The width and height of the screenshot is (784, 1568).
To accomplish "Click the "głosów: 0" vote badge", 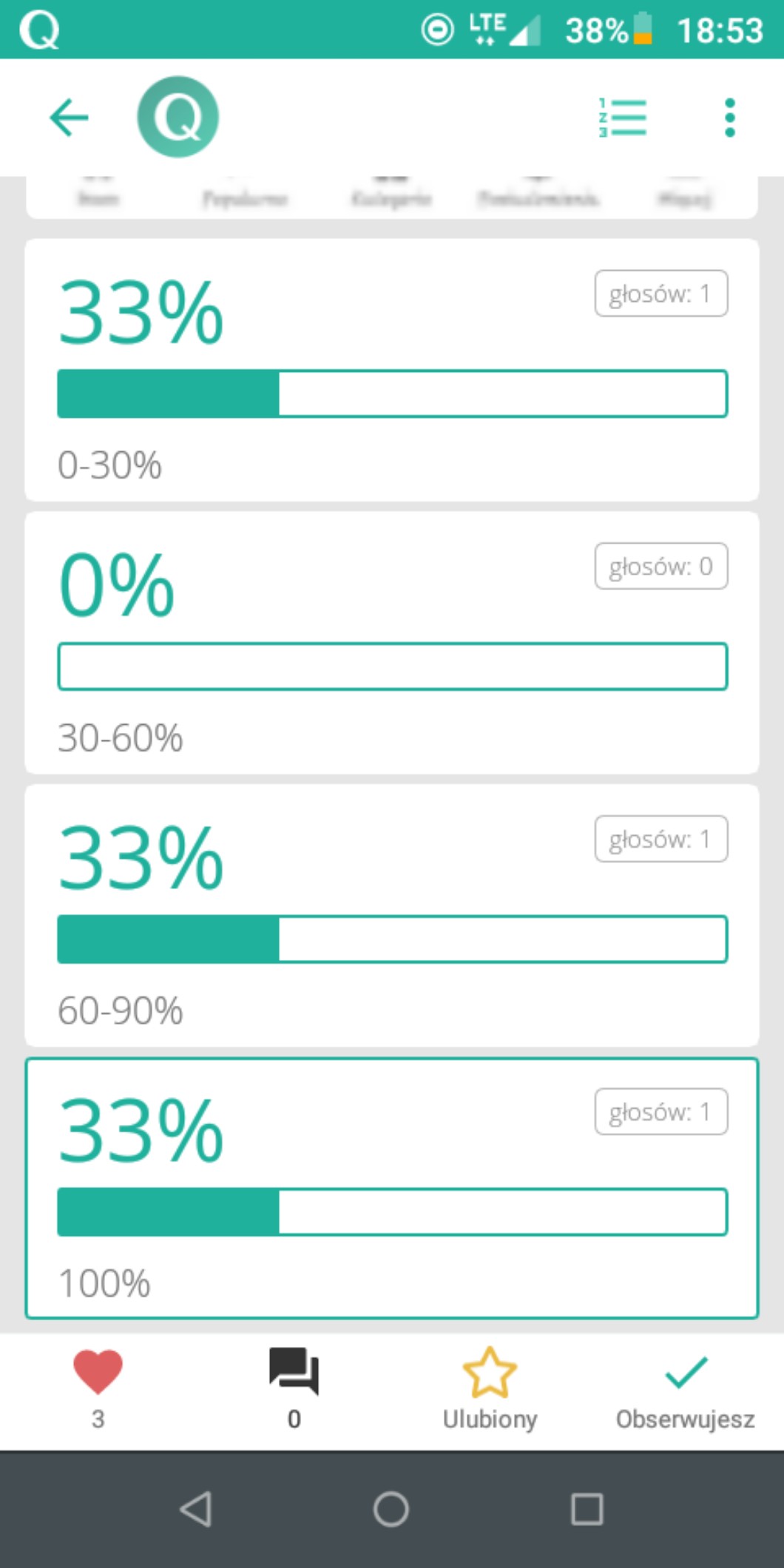I will [x=660, y=567].
